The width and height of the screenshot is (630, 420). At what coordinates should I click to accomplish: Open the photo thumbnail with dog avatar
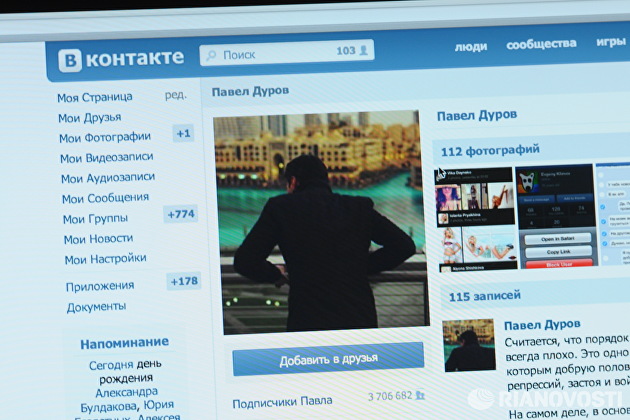click(x=556, y=216)
